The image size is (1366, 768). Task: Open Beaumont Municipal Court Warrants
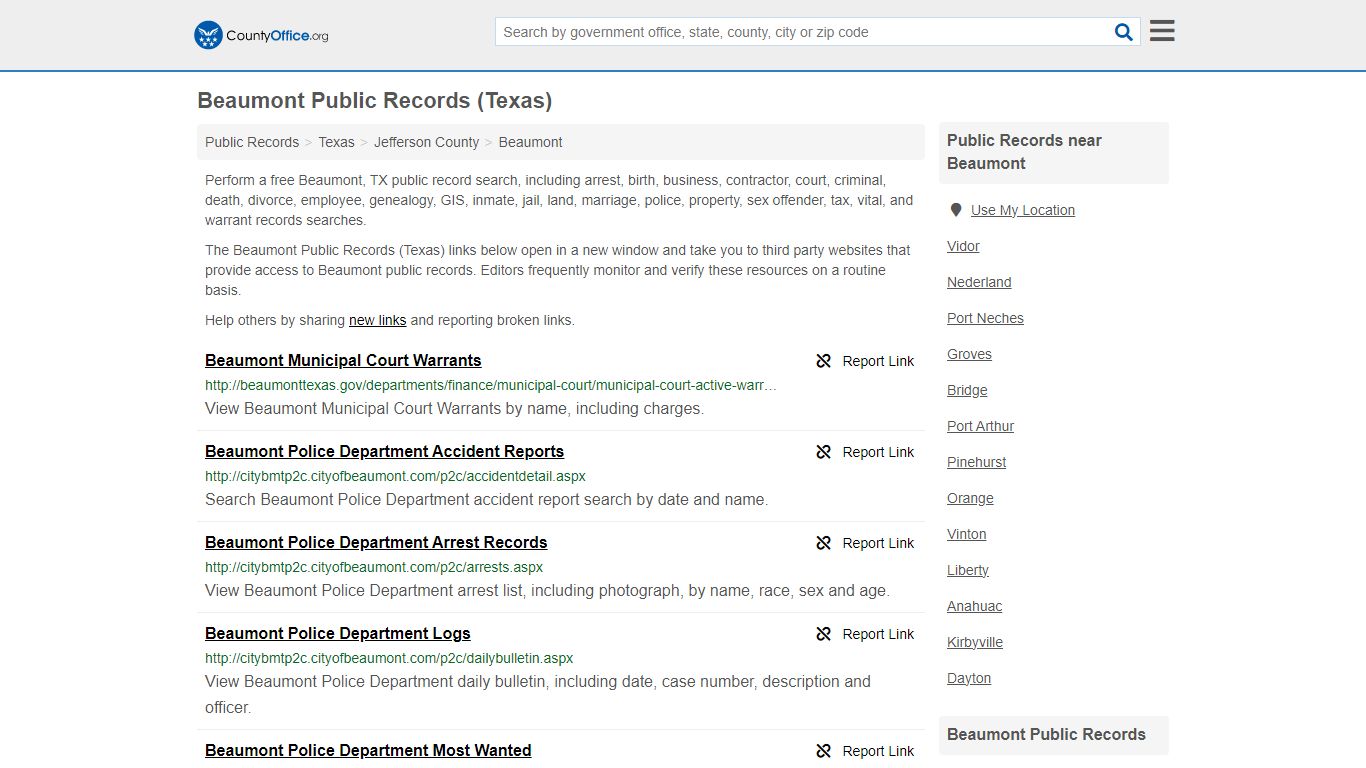343,360
